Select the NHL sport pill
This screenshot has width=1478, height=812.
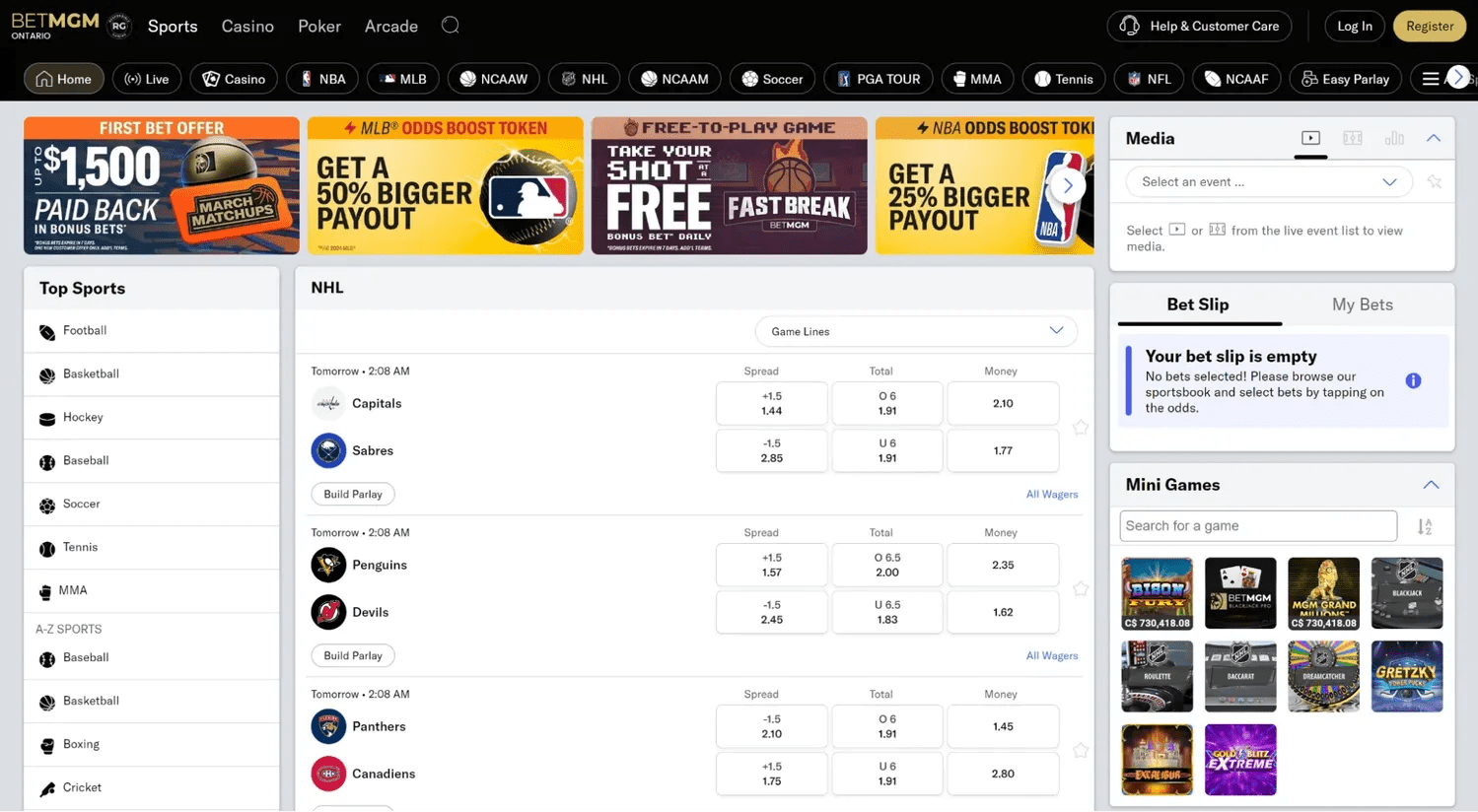[585, 79]
